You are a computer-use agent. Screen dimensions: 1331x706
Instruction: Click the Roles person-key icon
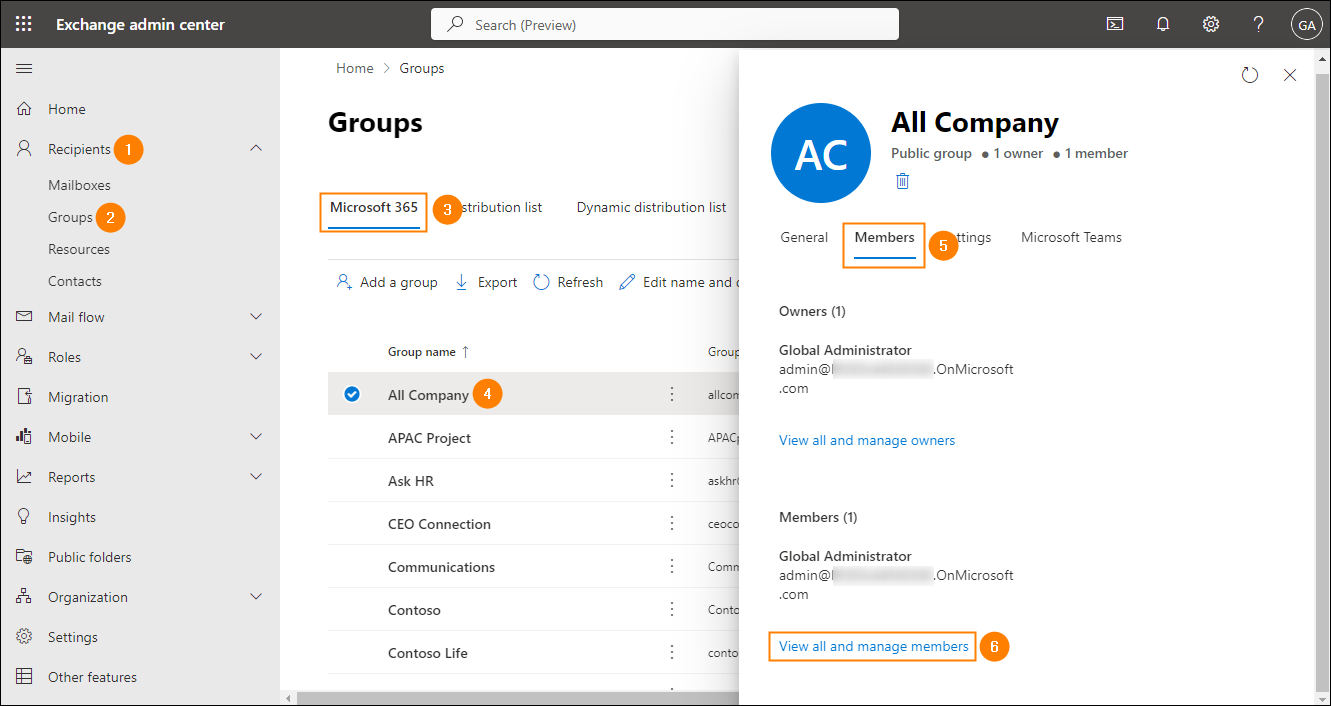coord(25,357)
